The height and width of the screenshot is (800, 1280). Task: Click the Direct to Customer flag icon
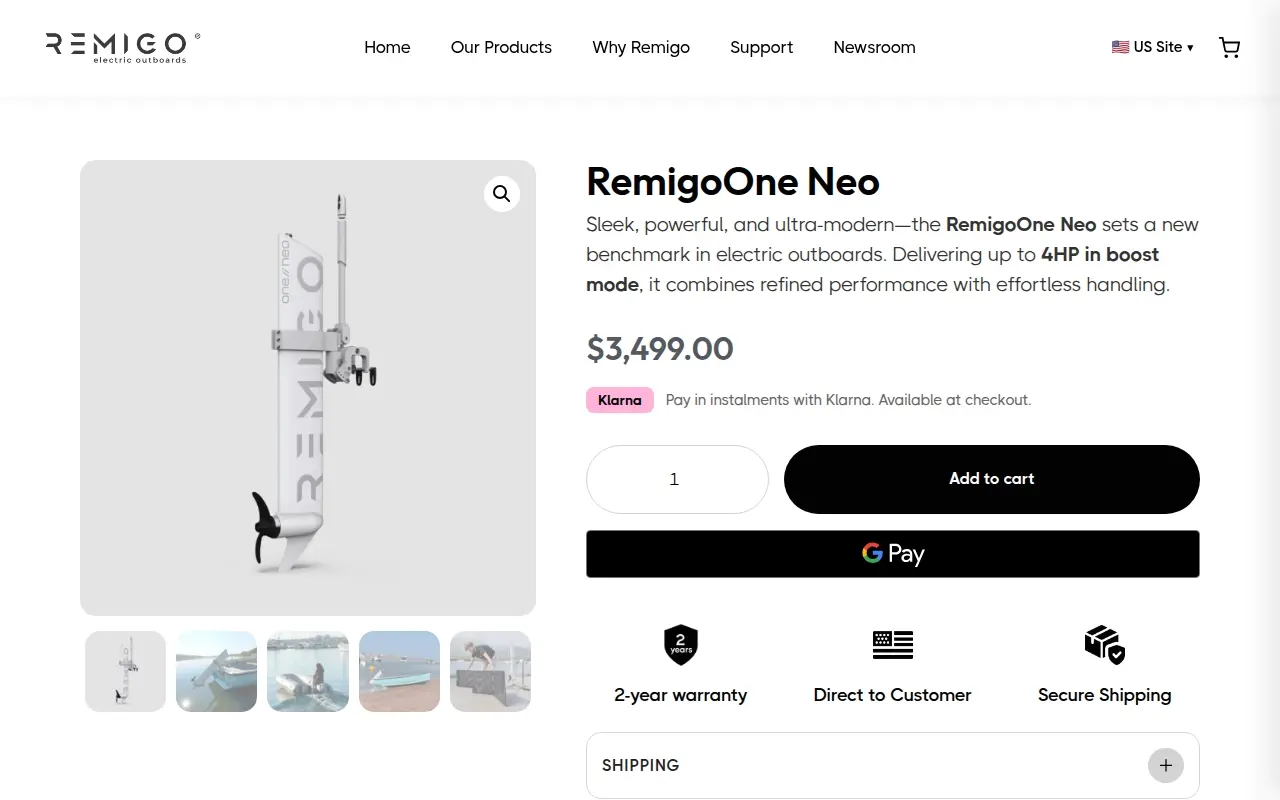point(893,645)
